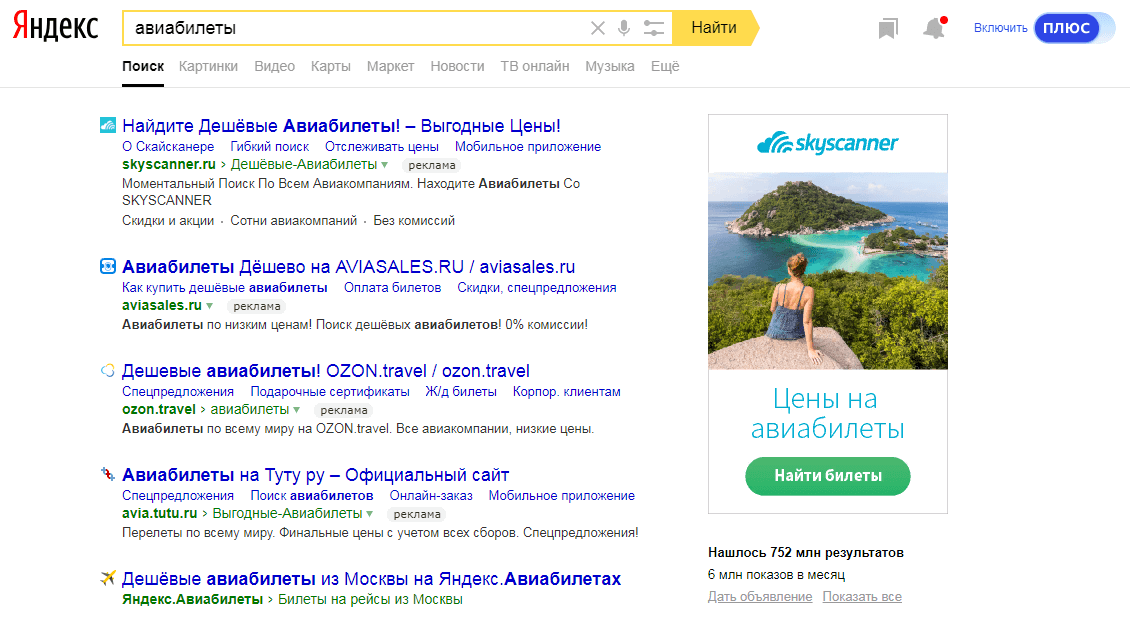Open the Skyscanner island banner image
This screenshot has width=1130, height=618.
[827, 271]
